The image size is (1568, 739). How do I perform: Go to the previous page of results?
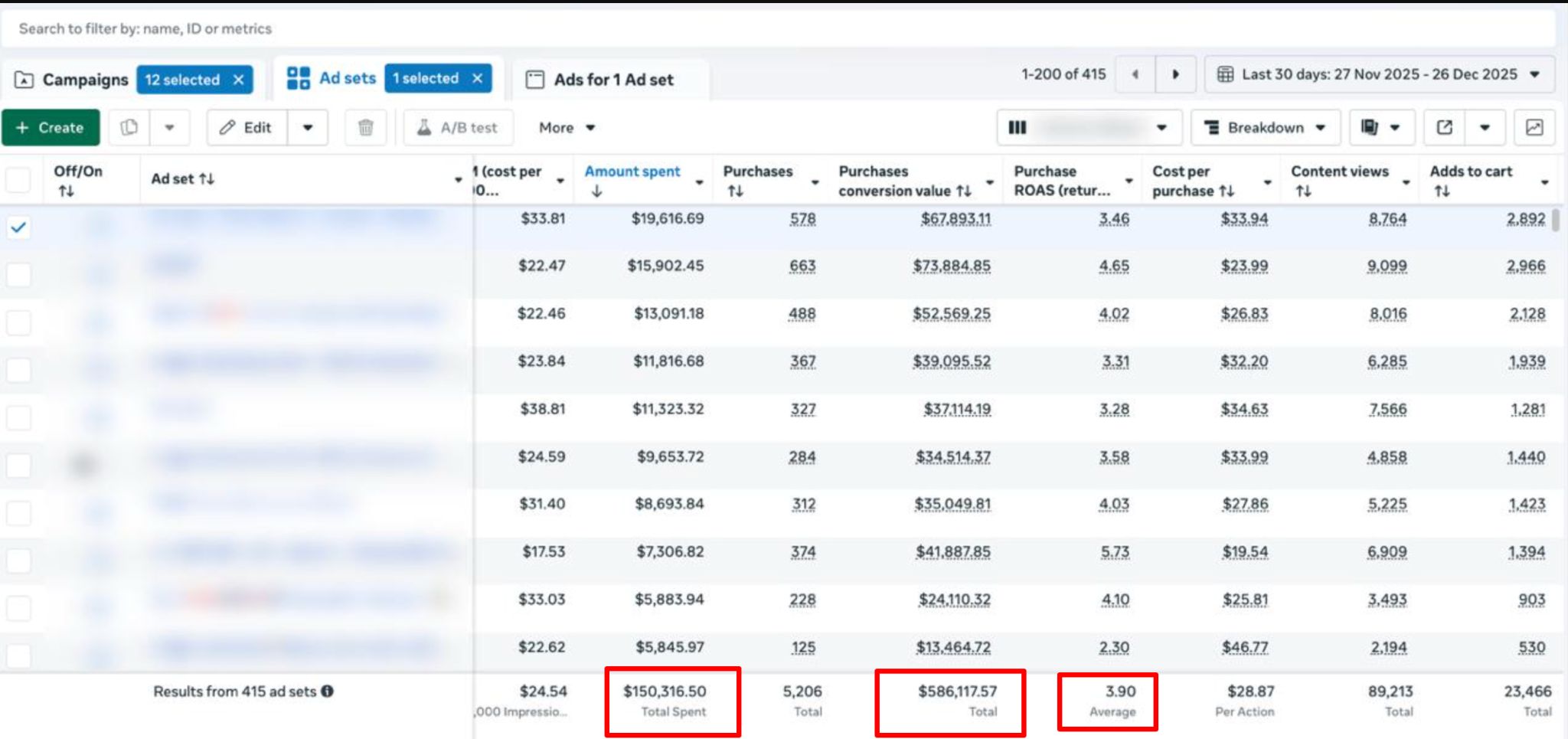[x=1133, y=74]
